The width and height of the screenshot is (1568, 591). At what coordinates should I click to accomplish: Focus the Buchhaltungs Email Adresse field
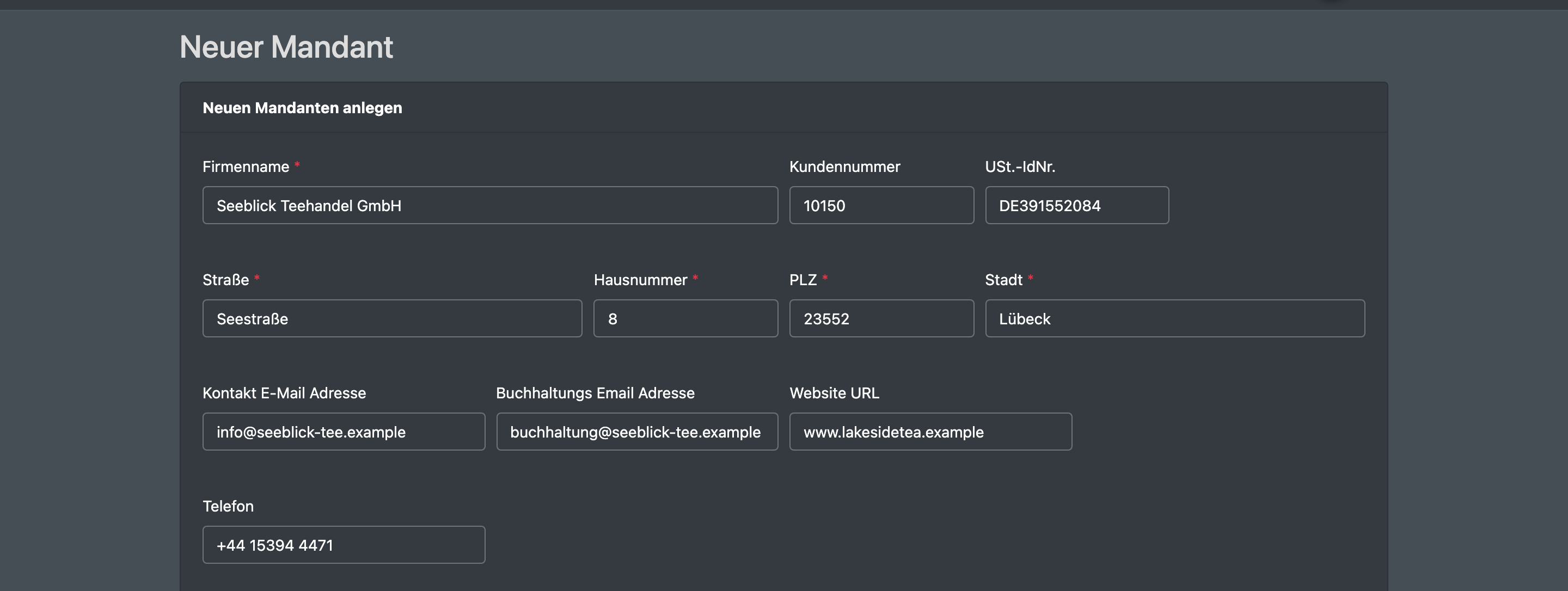click(638, 432)
